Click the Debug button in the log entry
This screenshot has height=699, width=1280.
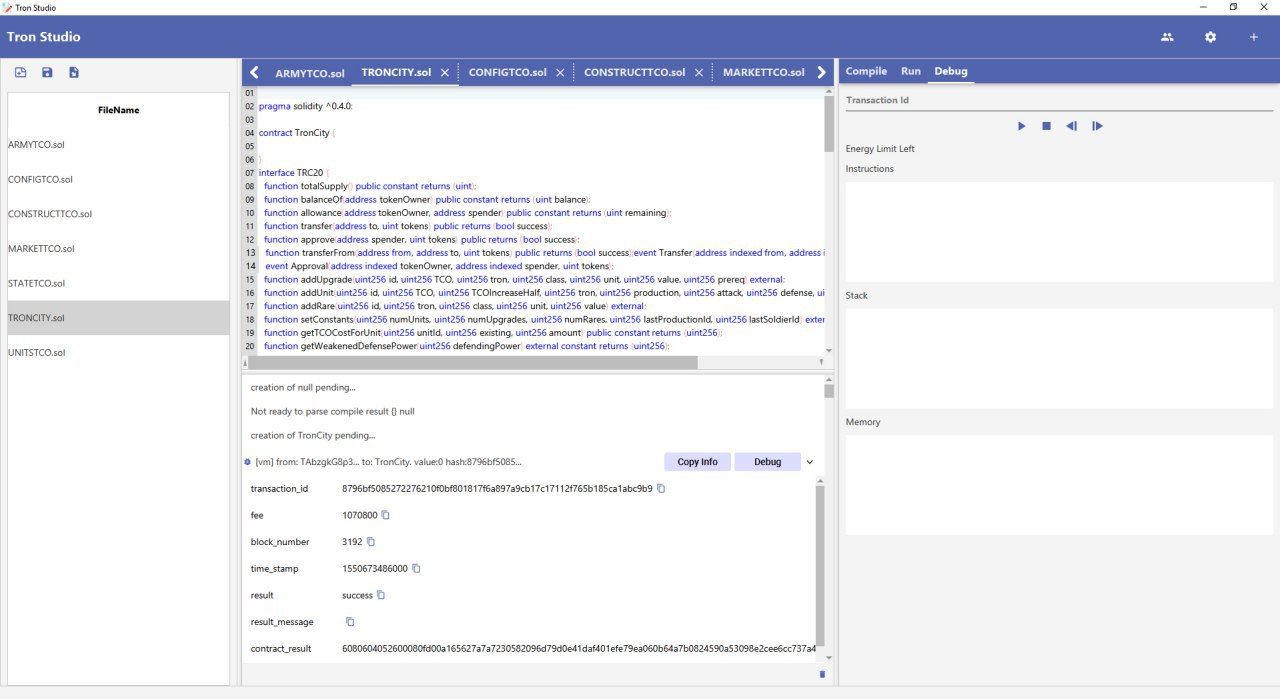point(767,462)
